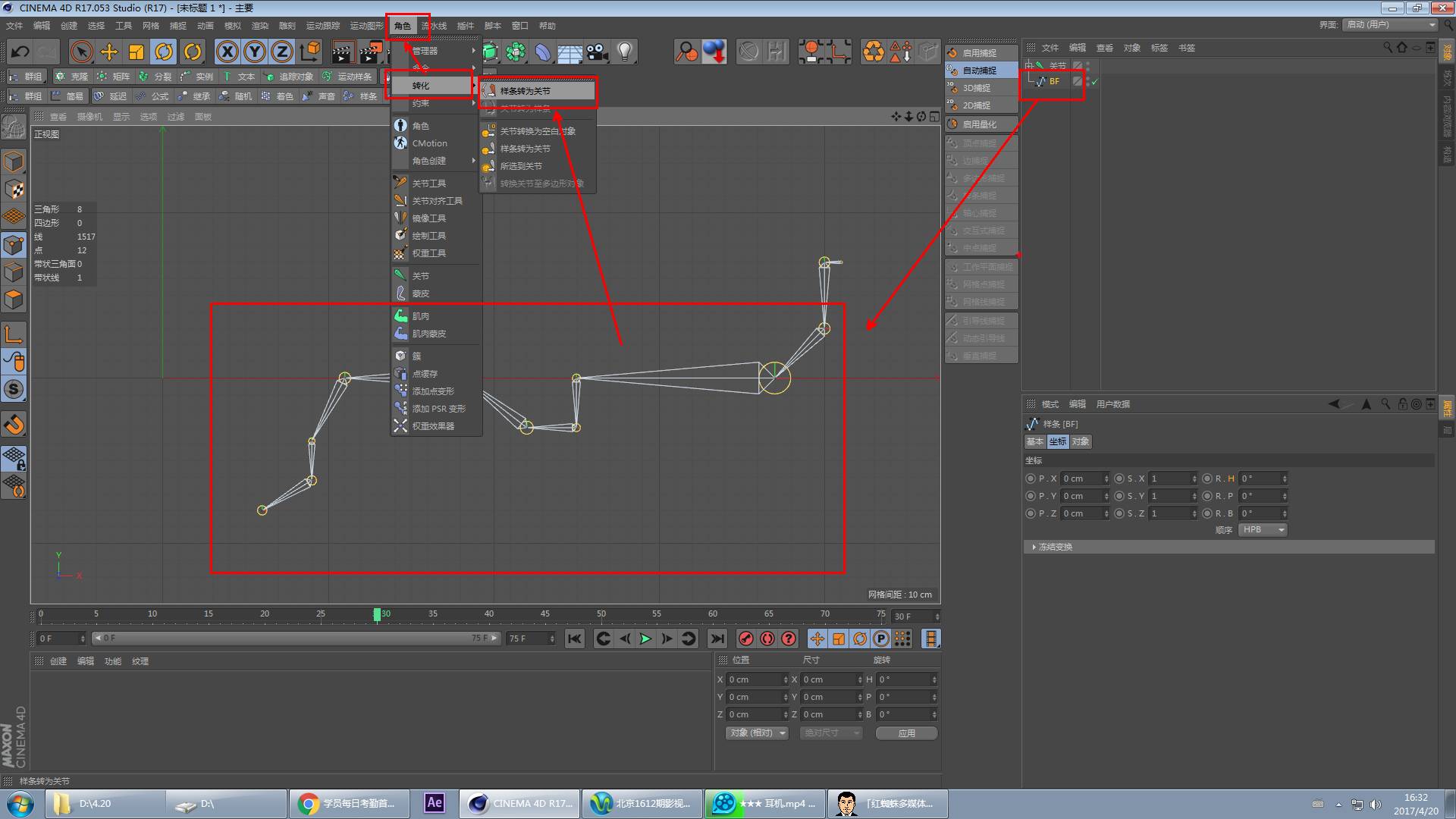Toggle the Y axis lock icon

255,52
